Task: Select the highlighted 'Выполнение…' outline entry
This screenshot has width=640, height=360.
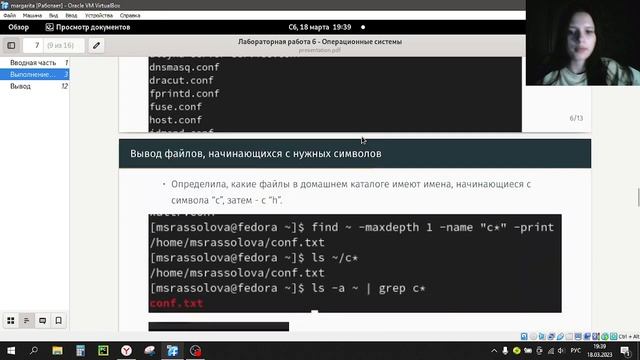Action: tap(35, 74)
